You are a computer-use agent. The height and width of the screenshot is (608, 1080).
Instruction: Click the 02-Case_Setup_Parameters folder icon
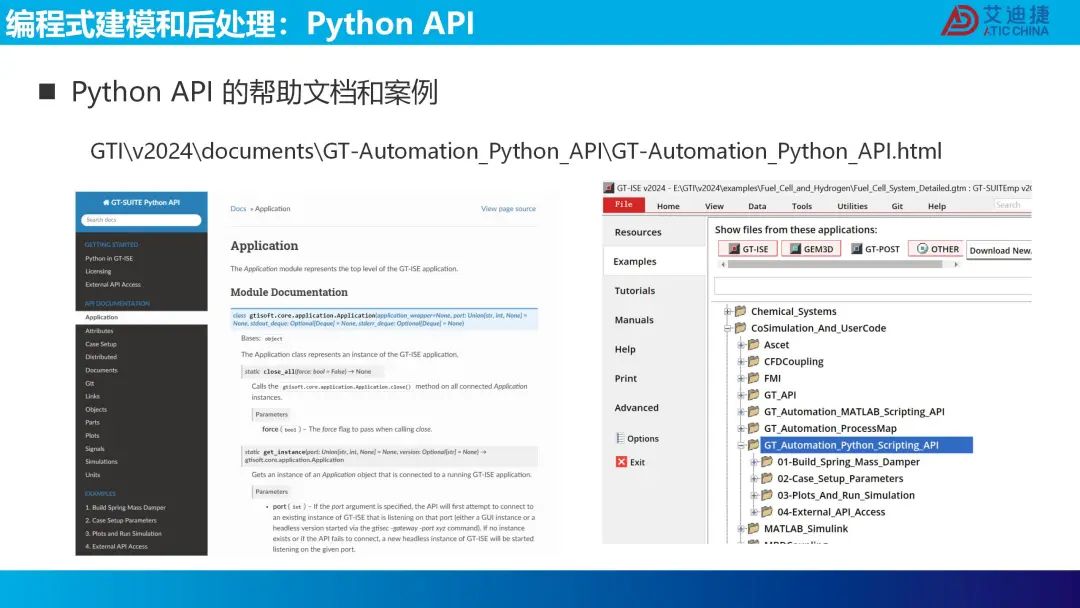tap(767, 478)
